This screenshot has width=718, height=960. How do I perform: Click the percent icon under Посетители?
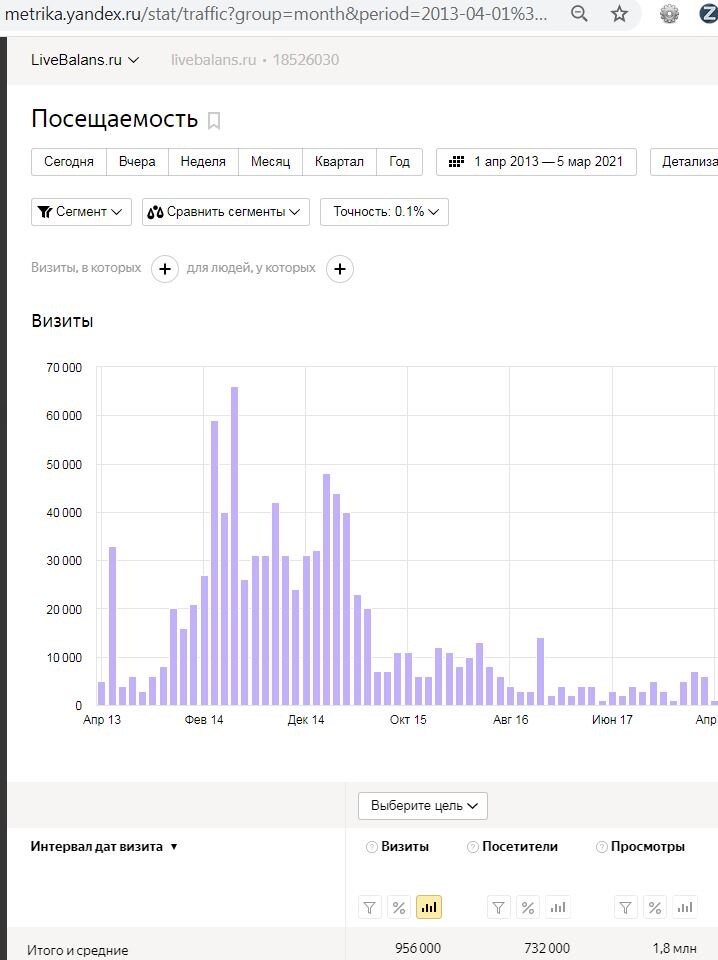pyautogui.click(x=528, y=907)
